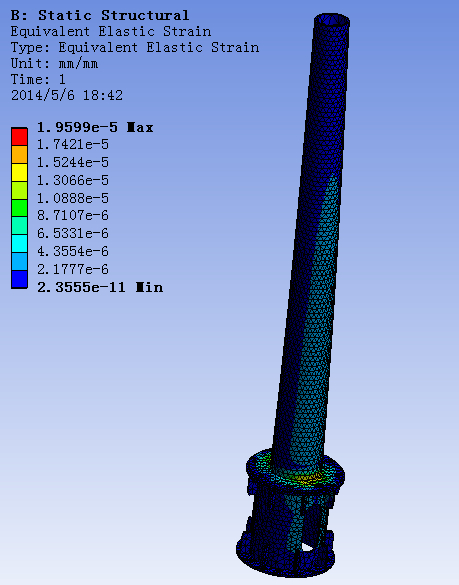Screen dimensions: 459x585
Task: Click the dark blue legend color band
Action: (19, 279)
